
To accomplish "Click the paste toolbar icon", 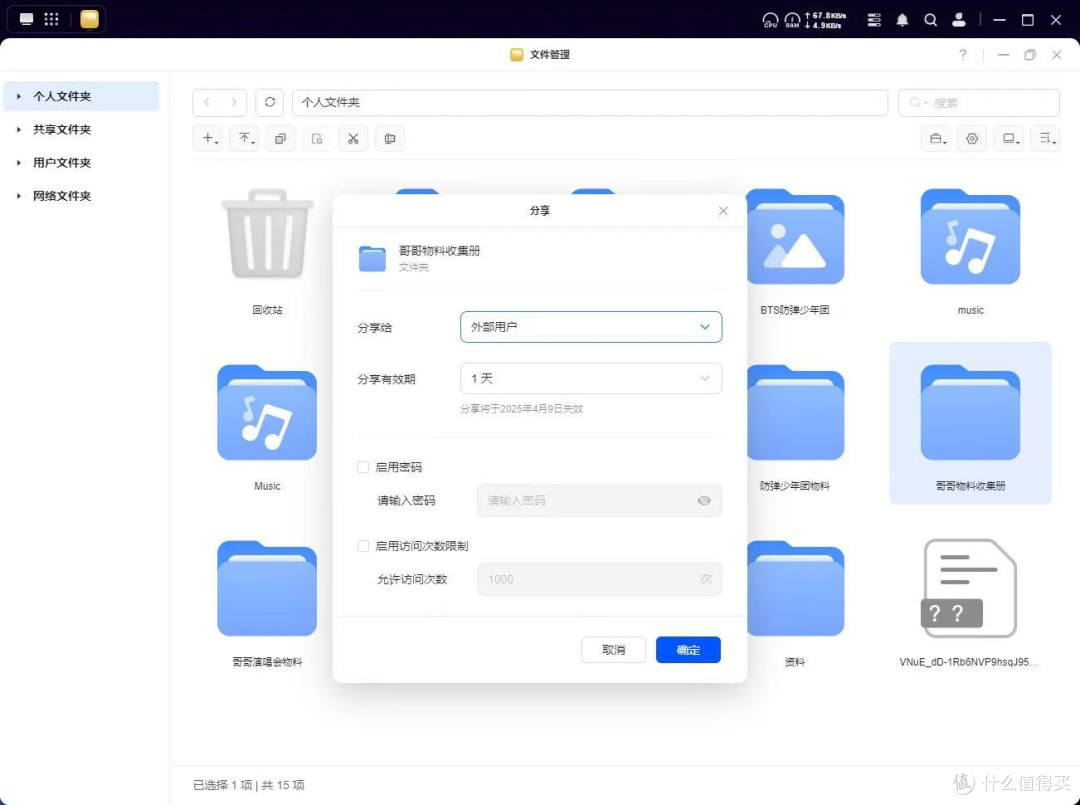I will [x=317, y=138].
